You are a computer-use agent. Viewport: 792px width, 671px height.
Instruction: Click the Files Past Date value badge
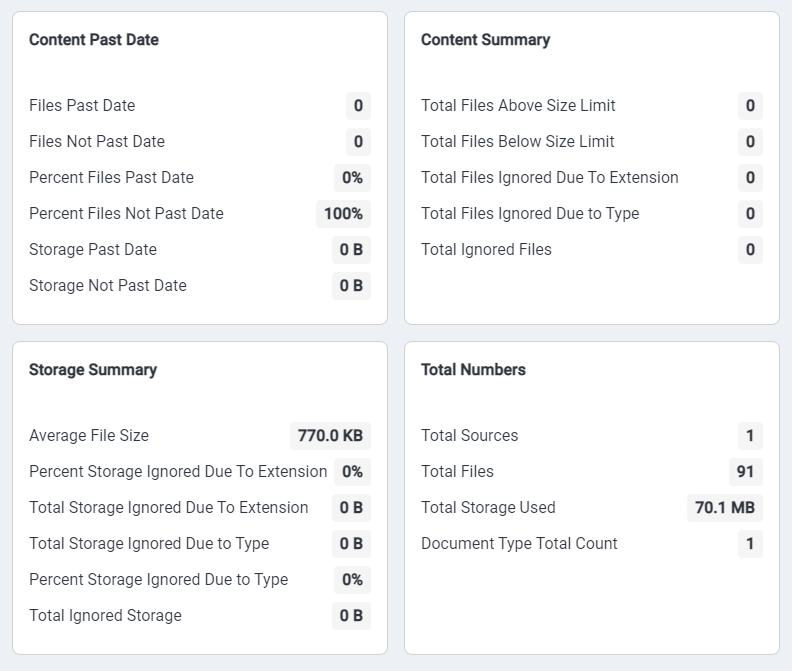[358, 106]
